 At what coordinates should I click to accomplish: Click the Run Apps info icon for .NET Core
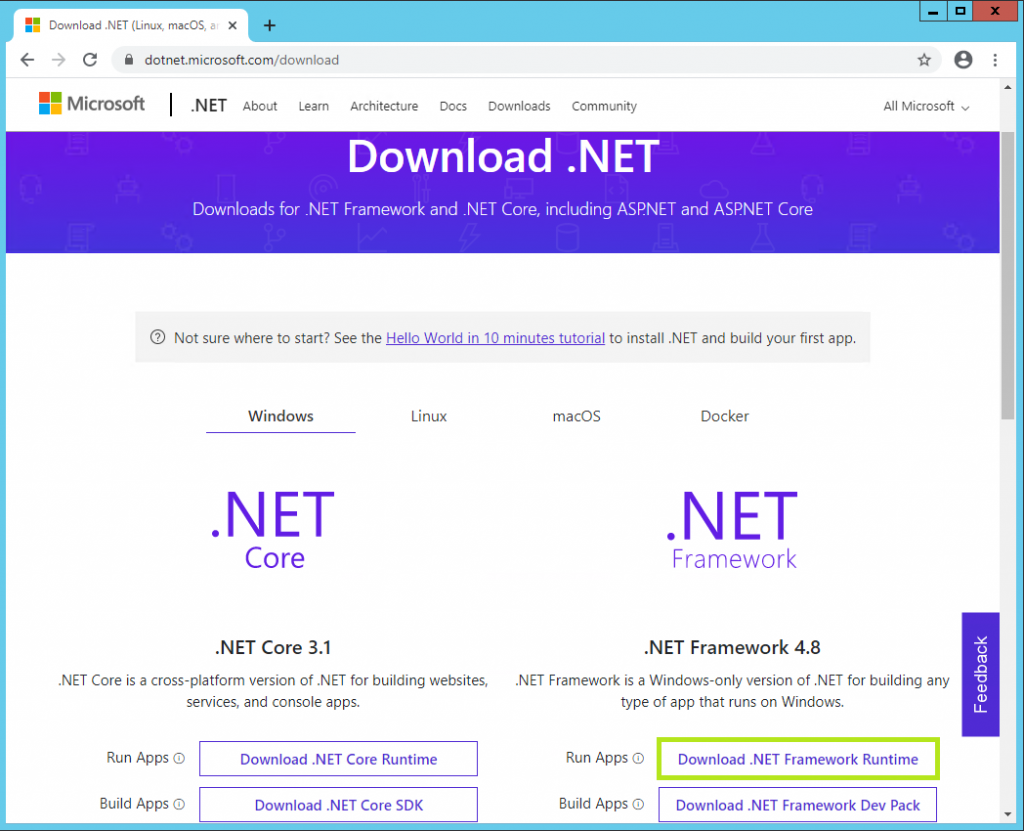click(x=182, y=758)
